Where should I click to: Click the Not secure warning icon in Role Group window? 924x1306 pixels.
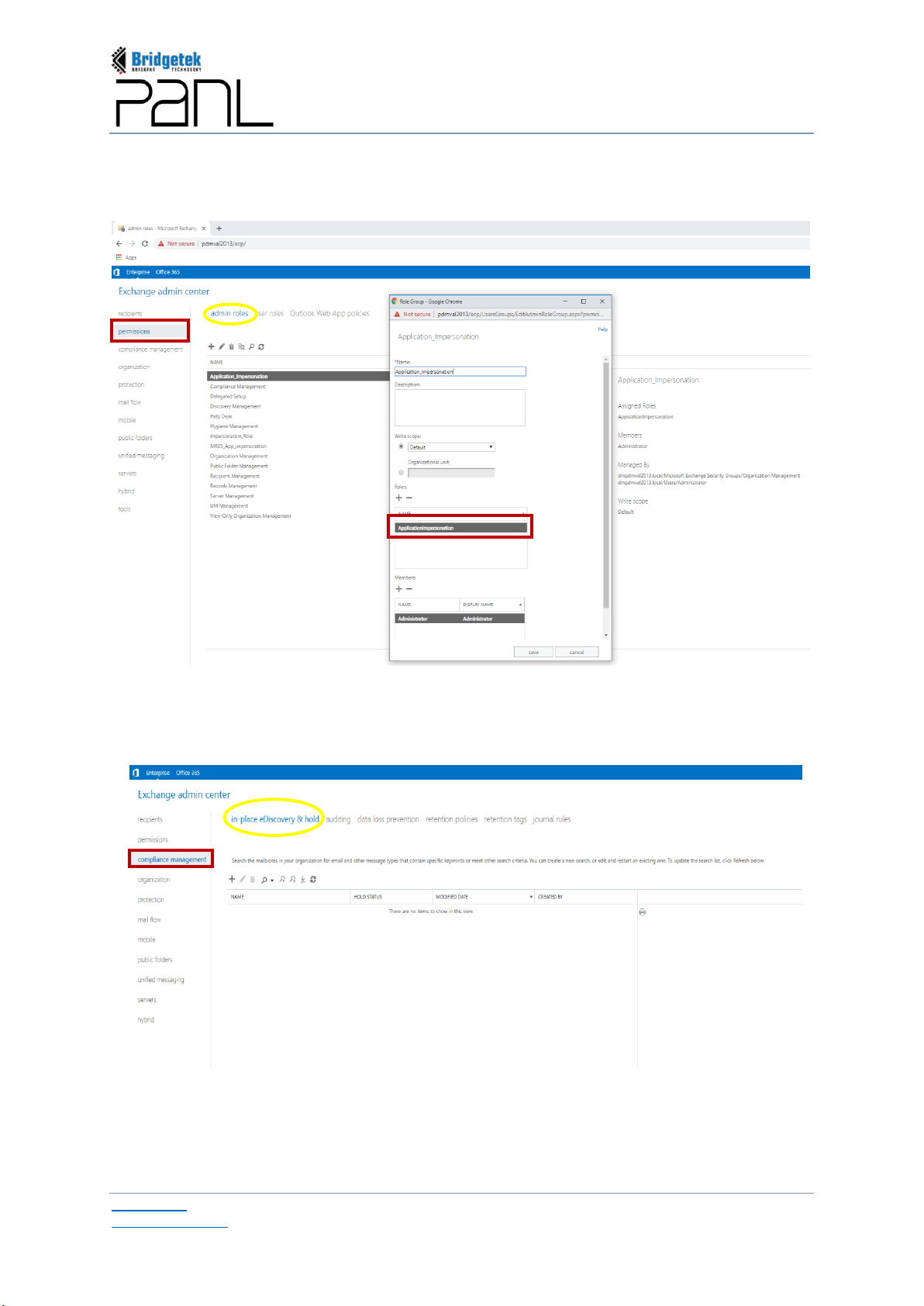(398, 314)
